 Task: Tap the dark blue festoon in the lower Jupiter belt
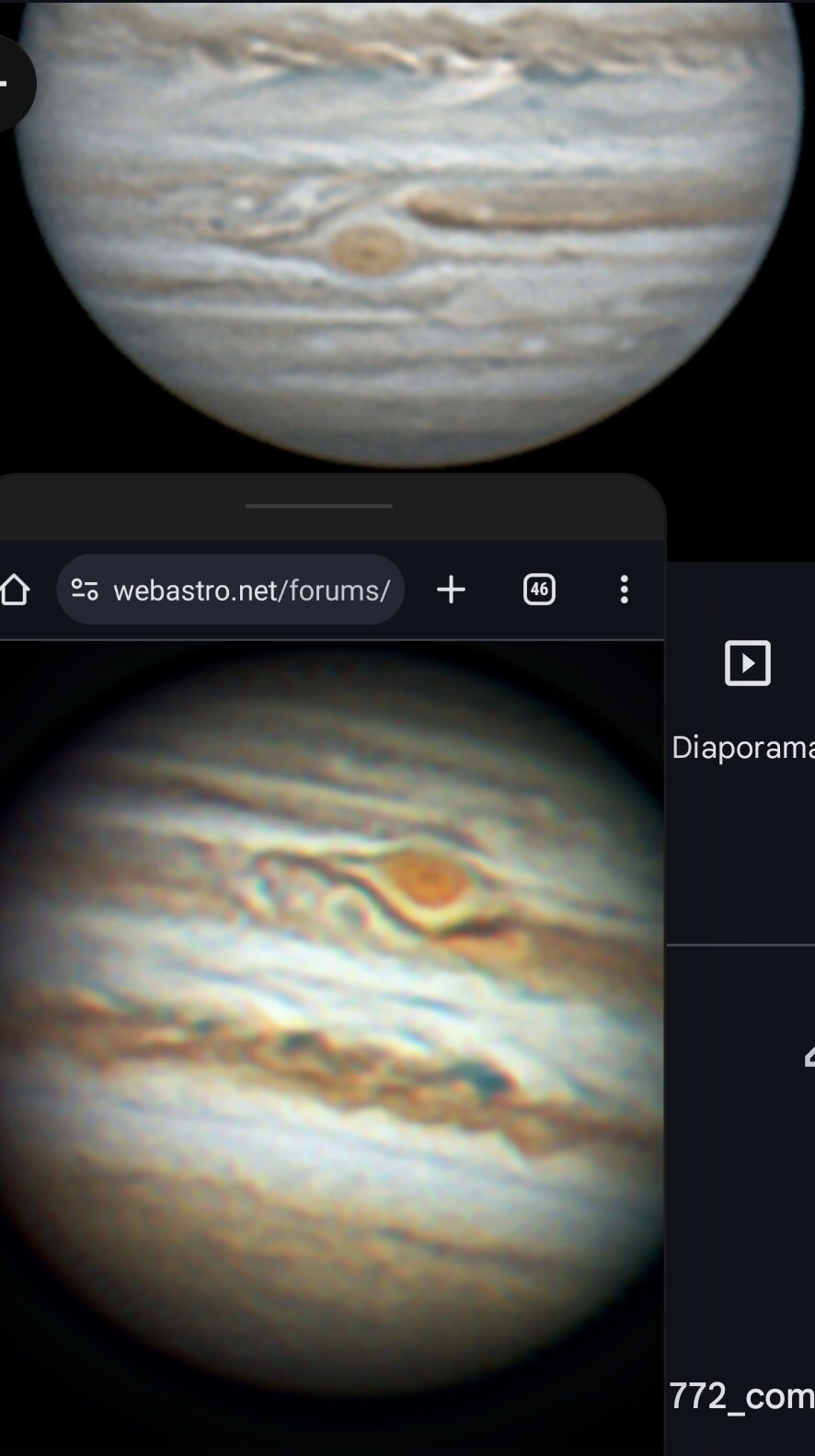click(x=485, y=1079)
